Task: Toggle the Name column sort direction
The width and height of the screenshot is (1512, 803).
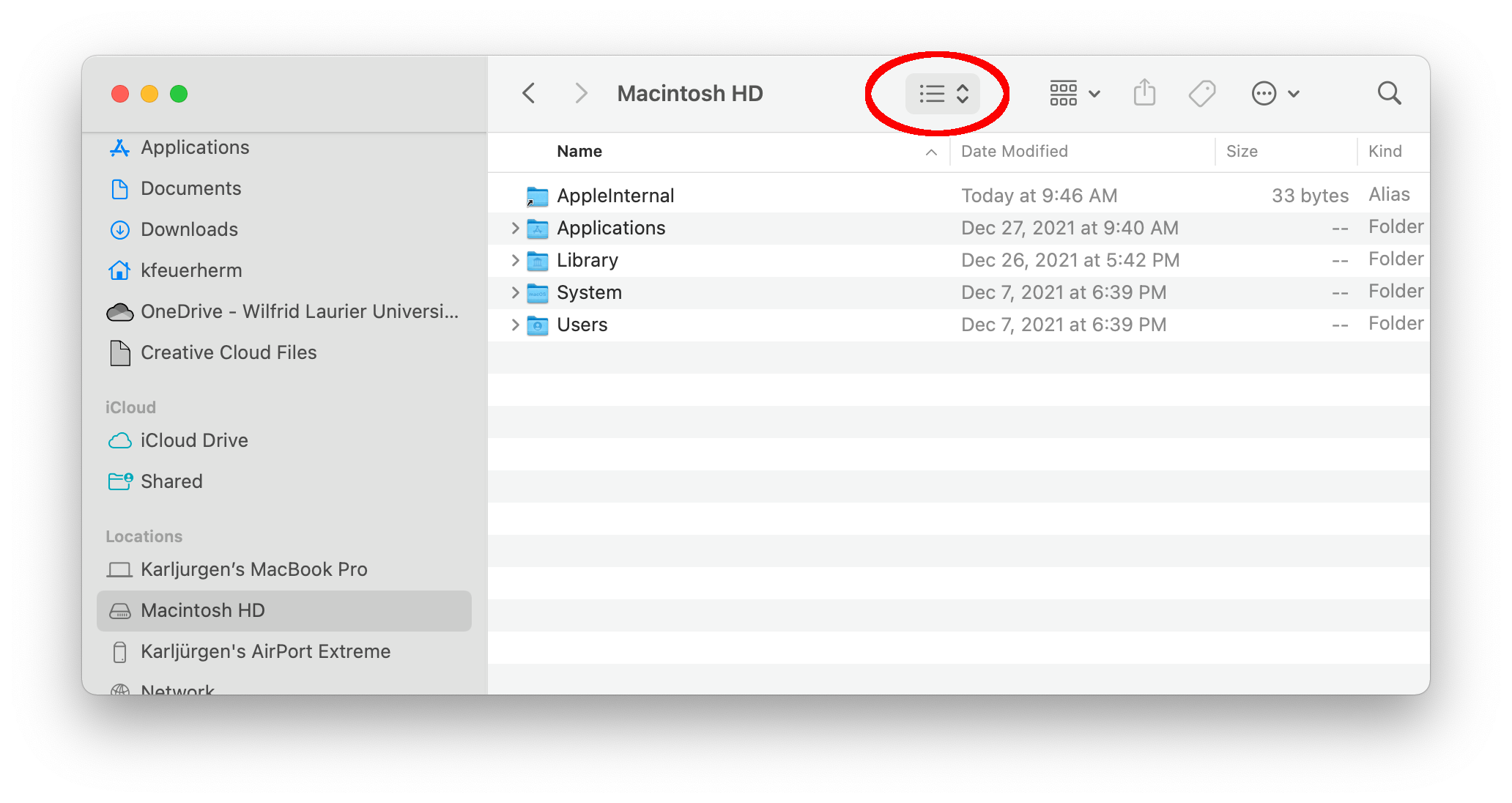Action: (x=930, y=152)
